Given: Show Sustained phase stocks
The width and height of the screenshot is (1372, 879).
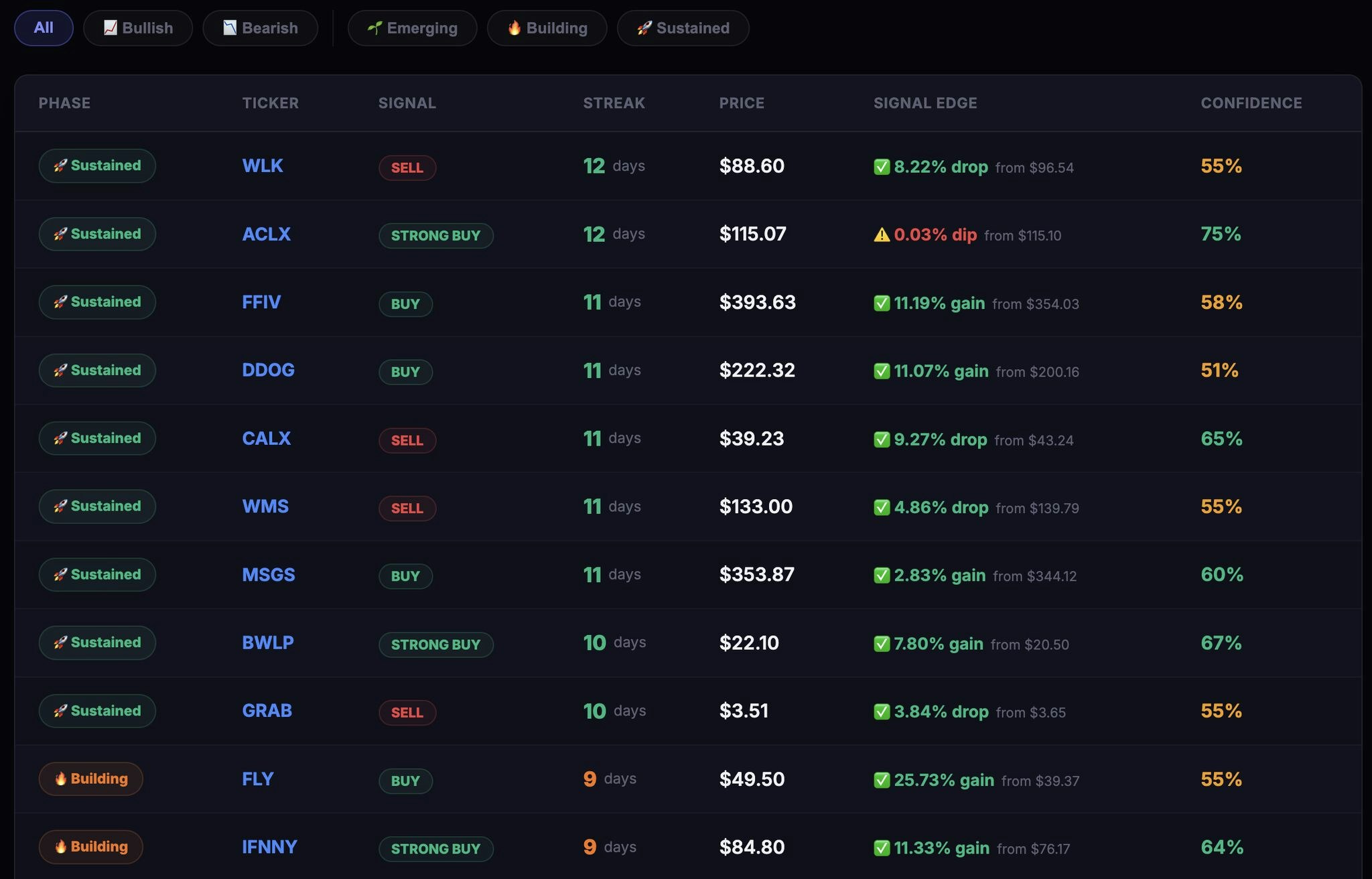Looking at the screenshot, I should click(683, 28).
